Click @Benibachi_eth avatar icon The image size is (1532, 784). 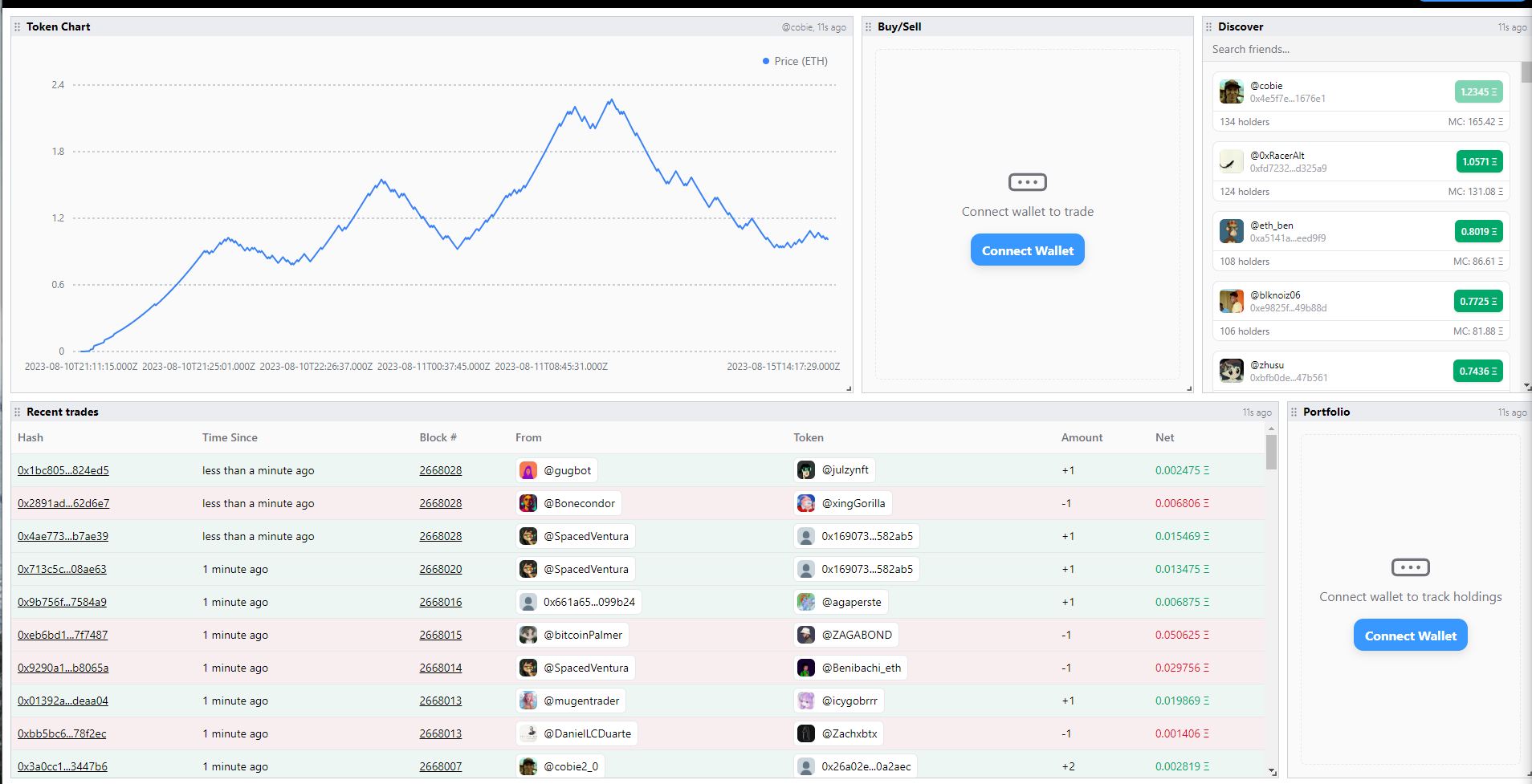(x=806, y=668)
